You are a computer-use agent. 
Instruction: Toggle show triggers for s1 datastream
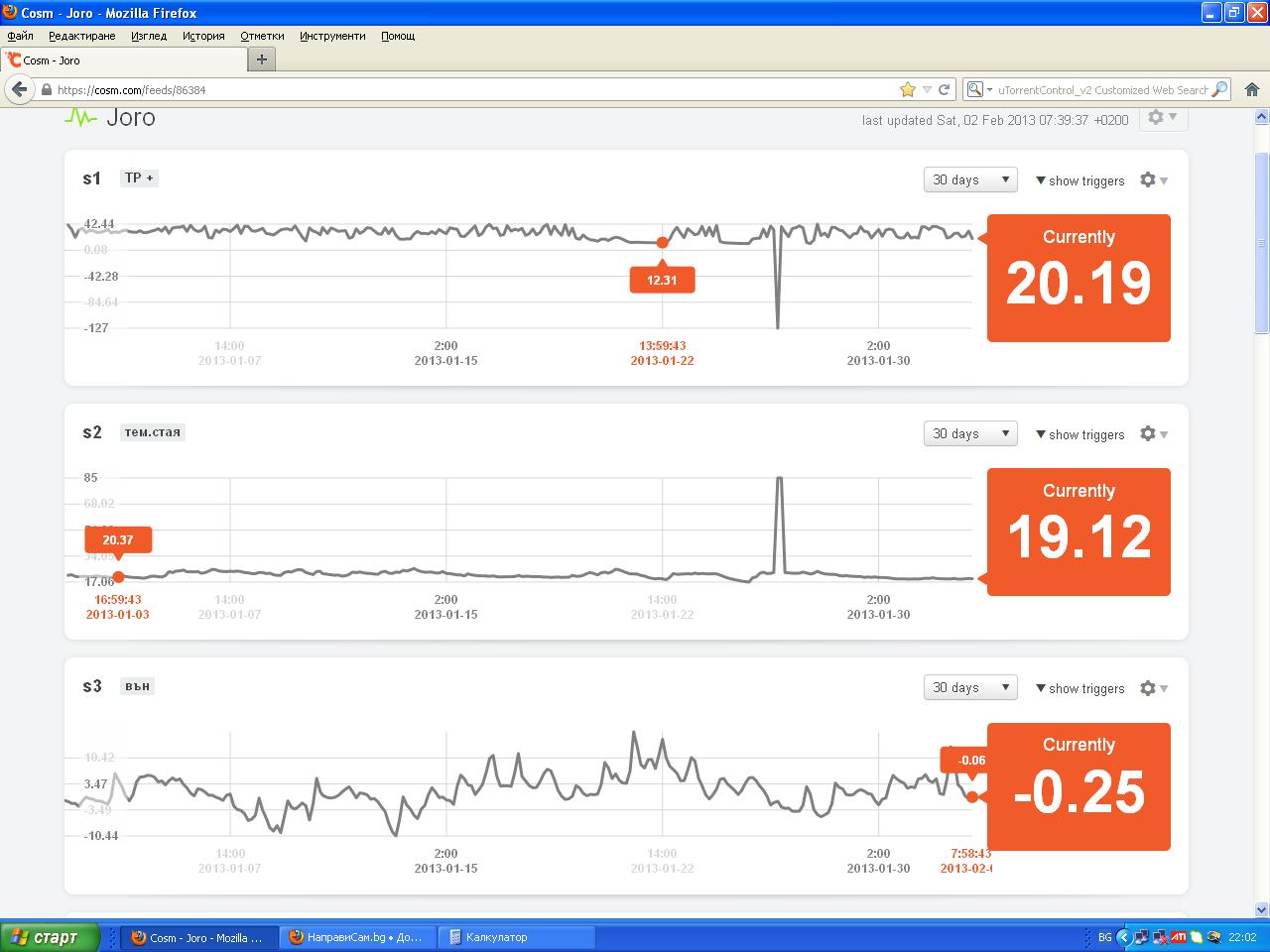[x=1079, y=180]
